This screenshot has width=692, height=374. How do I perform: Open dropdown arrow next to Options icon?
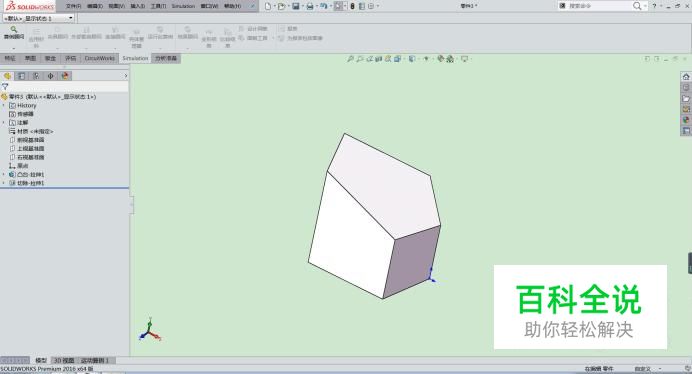(x=378, y=6)
